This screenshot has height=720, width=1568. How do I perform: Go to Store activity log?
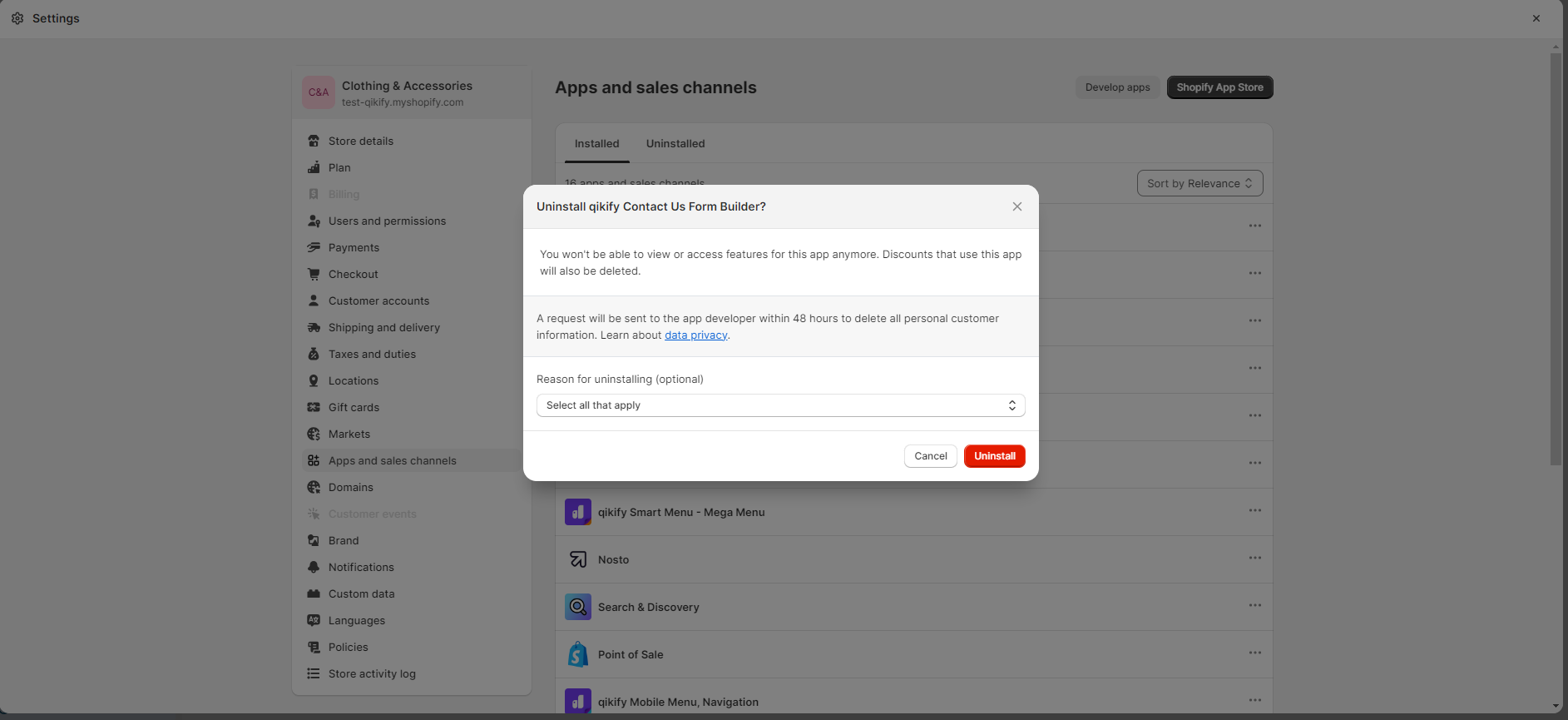[412, 673]
